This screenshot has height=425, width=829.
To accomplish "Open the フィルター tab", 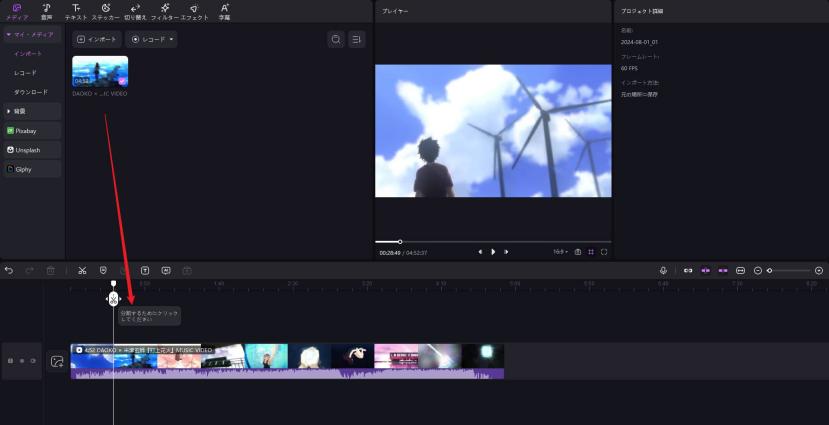I will pyautogui.click(x=164, y=12).
